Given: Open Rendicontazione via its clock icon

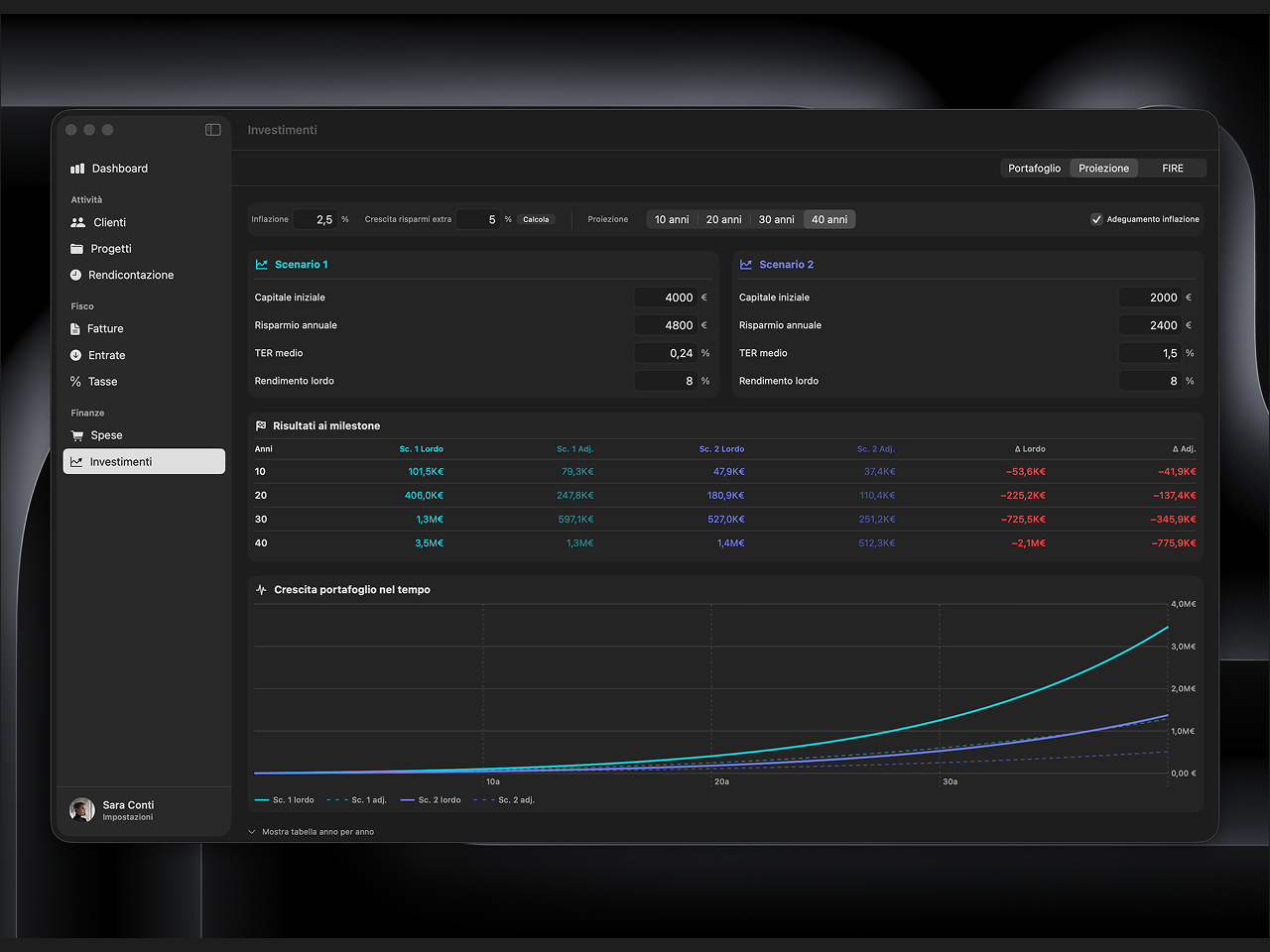Looking at the screenshot, I should (75, 275).
